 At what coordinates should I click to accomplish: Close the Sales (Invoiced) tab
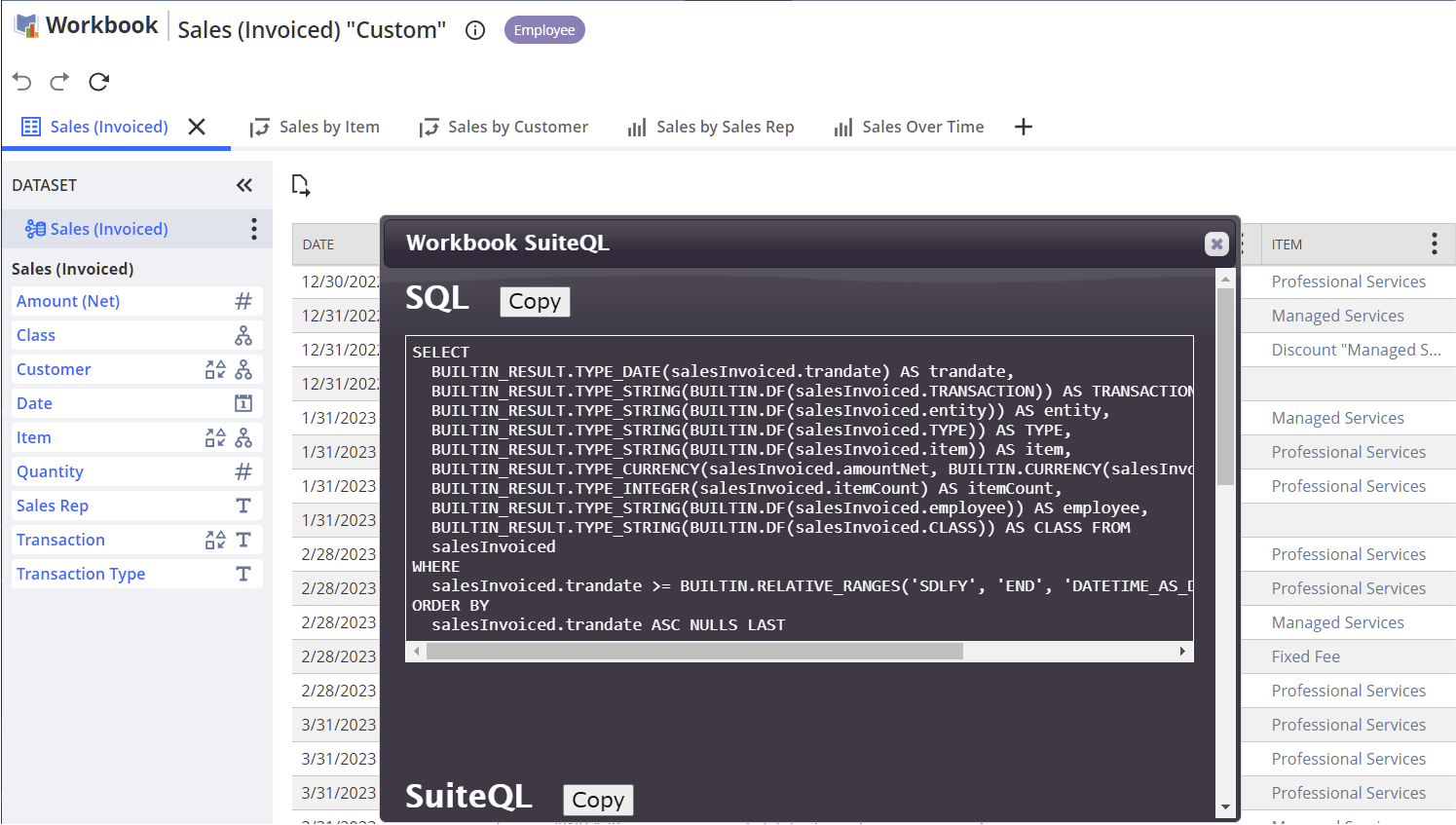point(197,127)
